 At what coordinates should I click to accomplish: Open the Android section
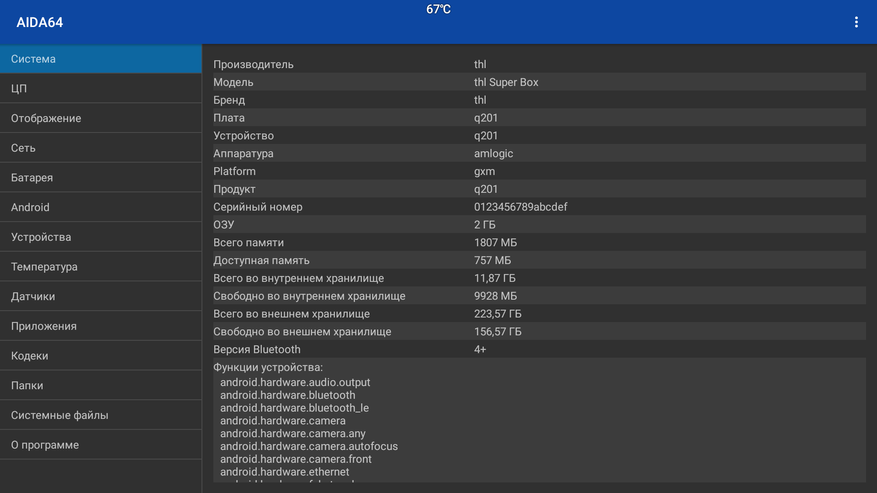coord(101,207)
